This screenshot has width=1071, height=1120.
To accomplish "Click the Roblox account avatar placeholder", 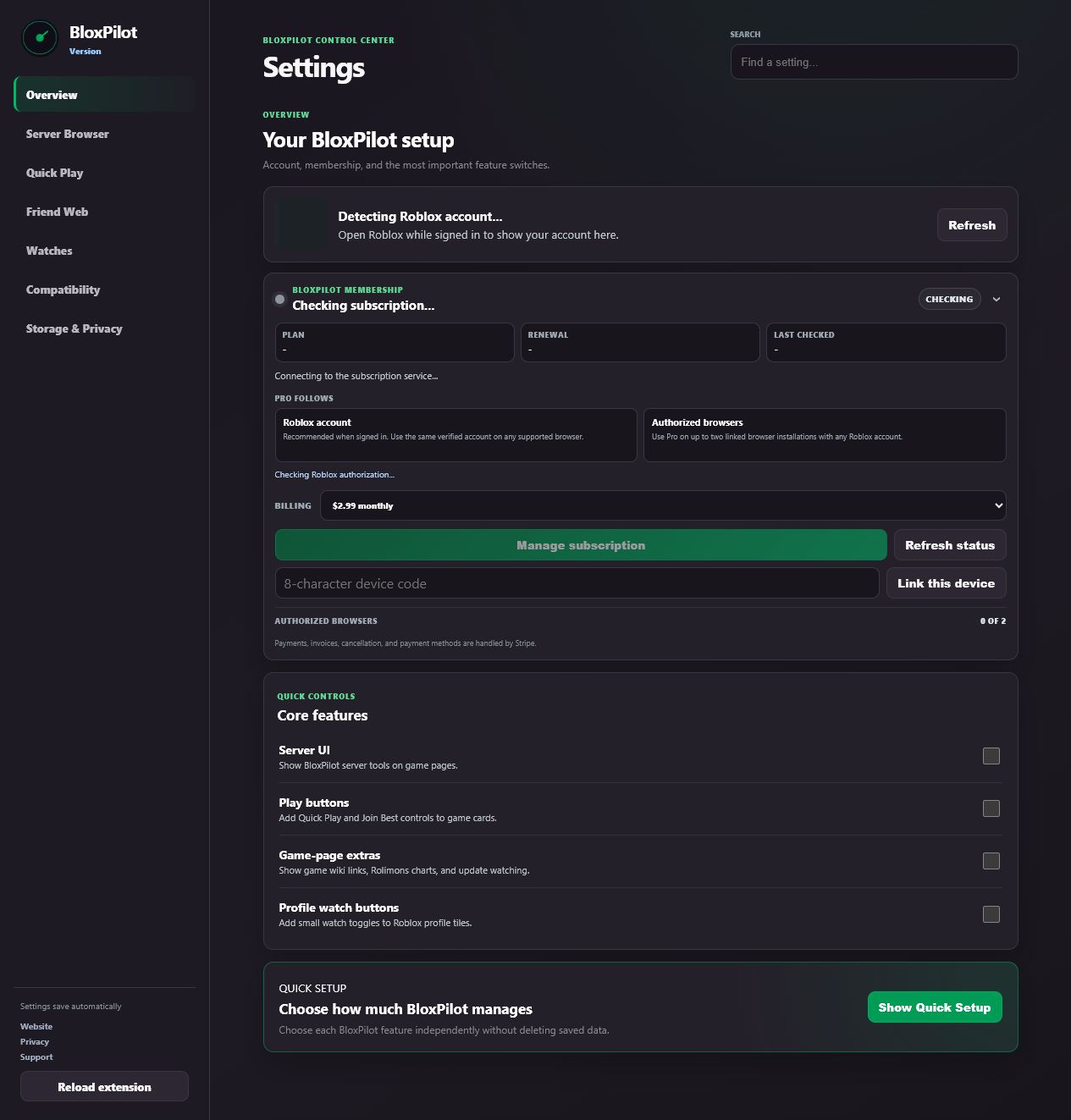I will click(301, 224).
